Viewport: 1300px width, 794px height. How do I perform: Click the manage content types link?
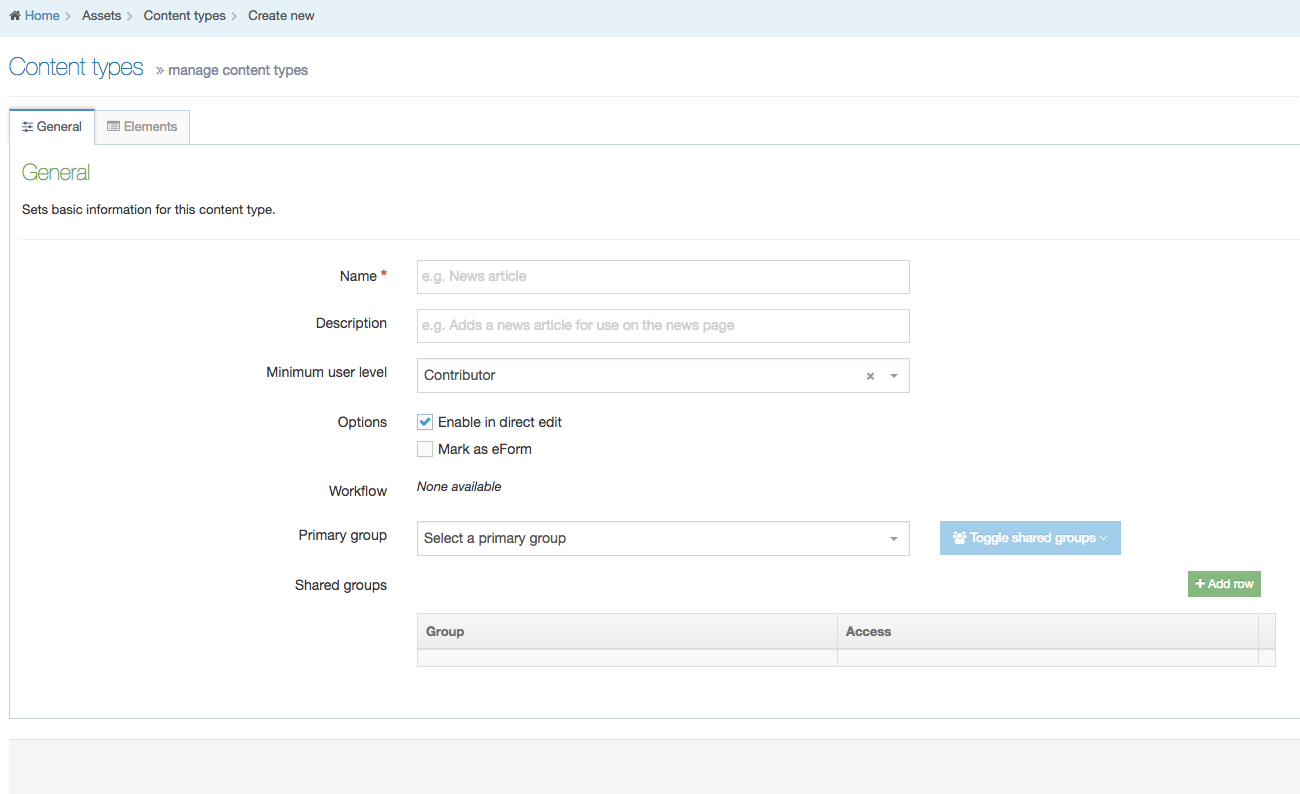coord(238,70)
